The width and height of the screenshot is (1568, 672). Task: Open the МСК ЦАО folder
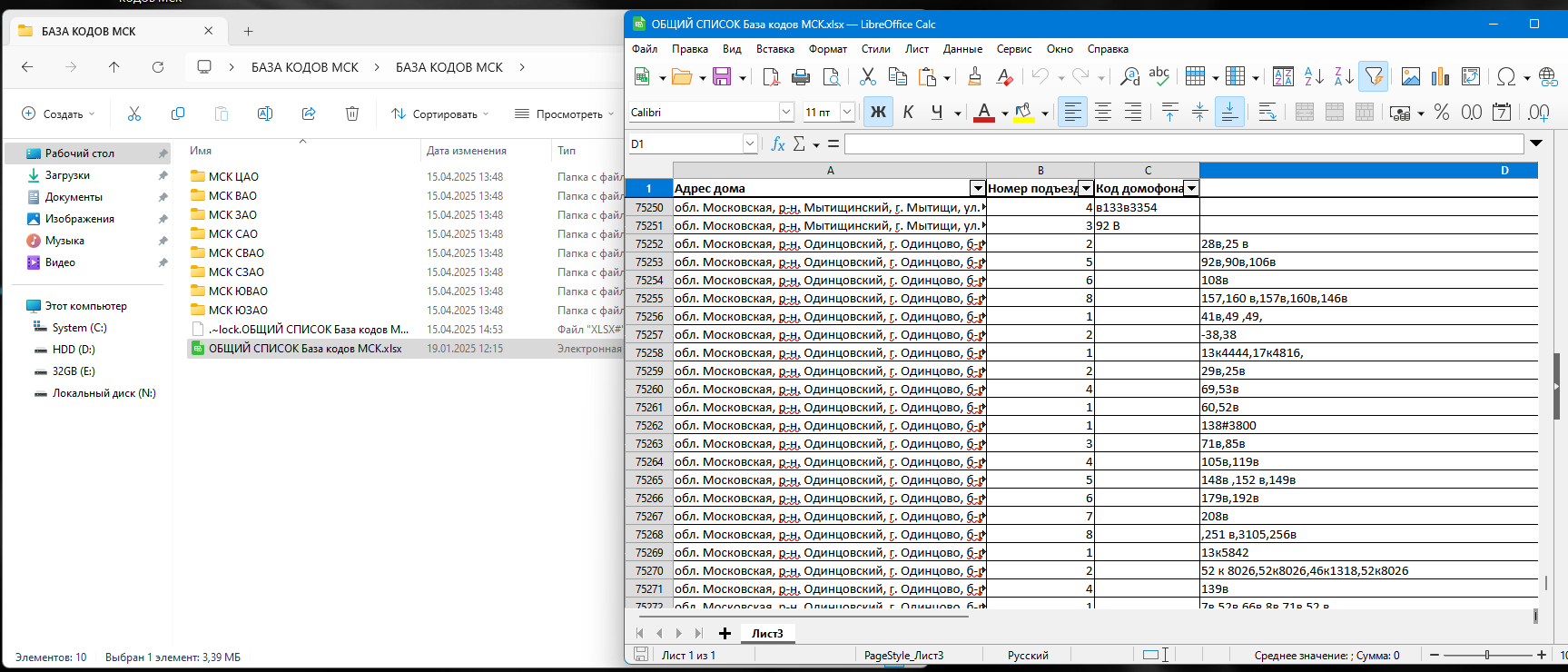click(x=233, y=176)
